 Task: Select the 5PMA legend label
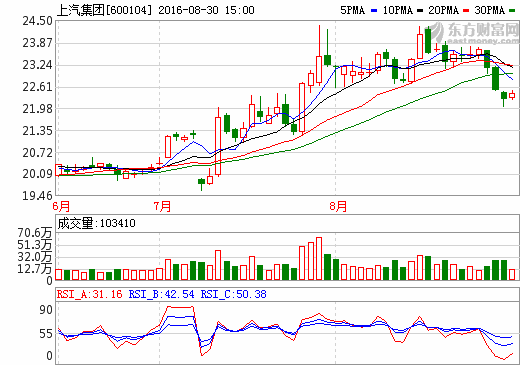352,10
